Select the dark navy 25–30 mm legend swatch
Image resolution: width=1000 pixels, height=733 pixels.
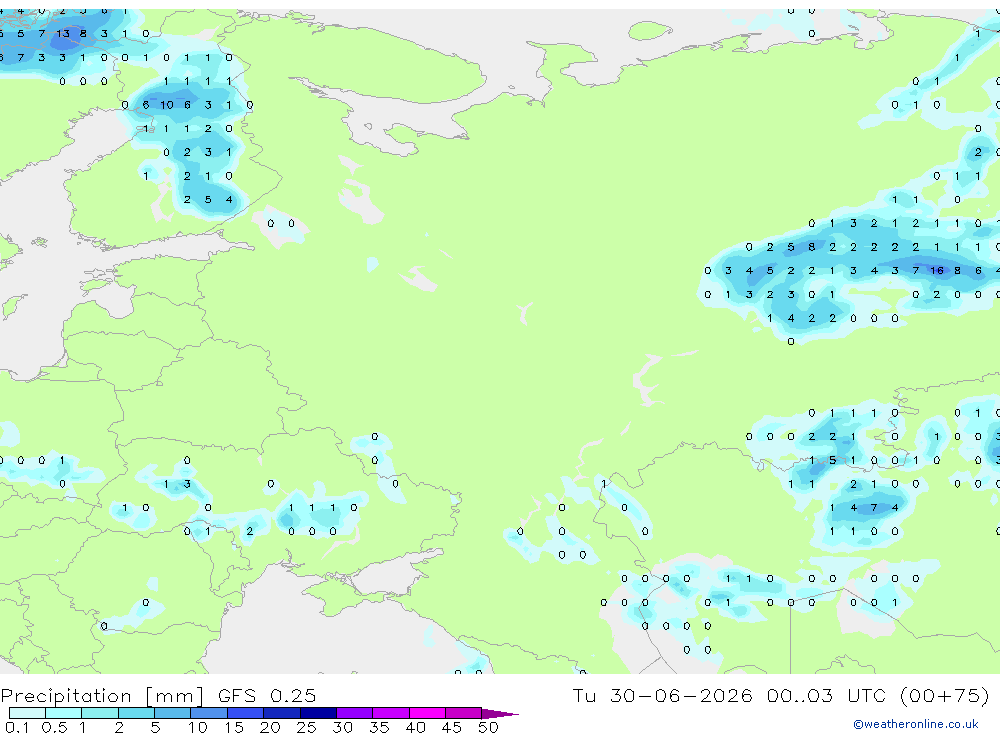click(318, 713)
